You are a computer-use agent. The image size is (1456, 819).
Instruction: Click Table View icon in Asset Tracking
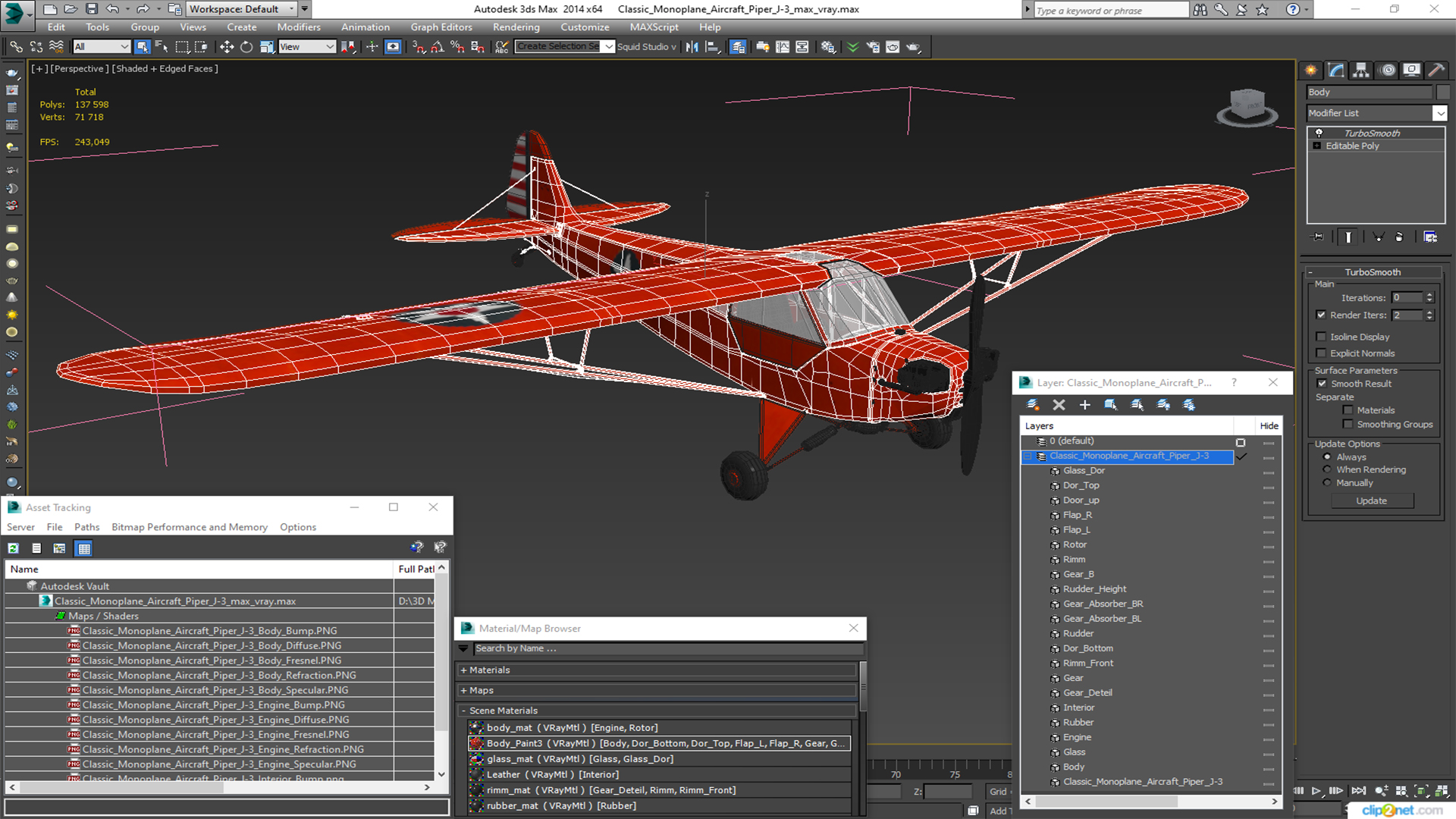[84, 548]
